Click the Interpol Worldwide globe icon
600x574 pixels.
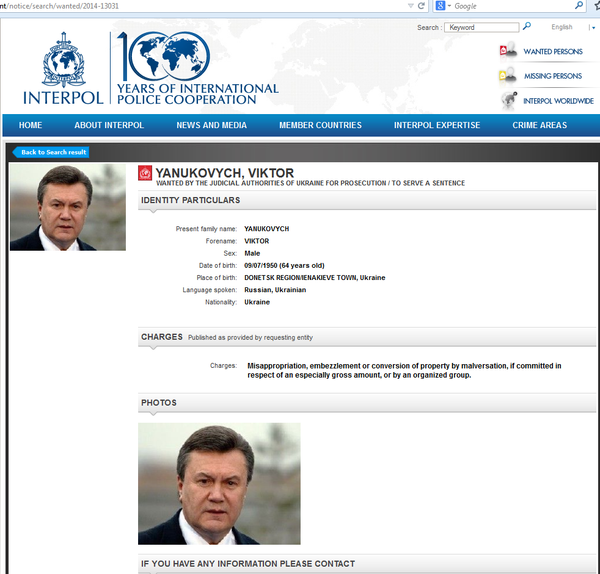508,100
